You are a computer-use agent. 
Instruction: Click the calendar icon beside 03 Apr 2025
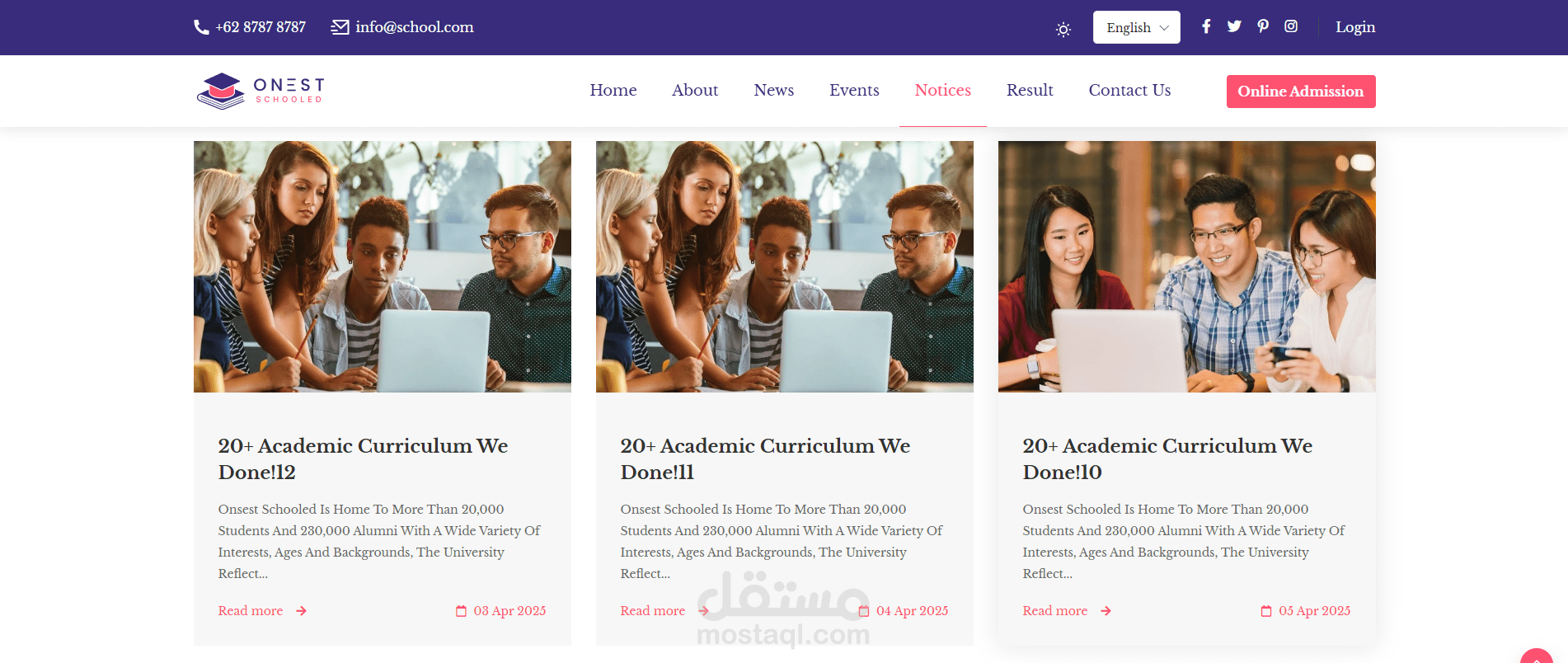[x=461, y=611]
